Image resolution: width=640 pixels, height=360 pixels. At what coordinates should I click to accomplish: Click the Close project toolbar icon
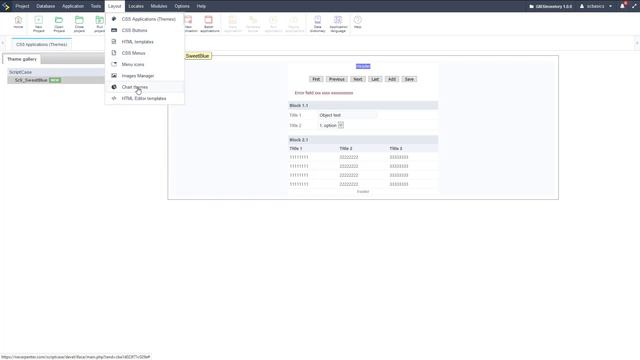coord(79,24)
